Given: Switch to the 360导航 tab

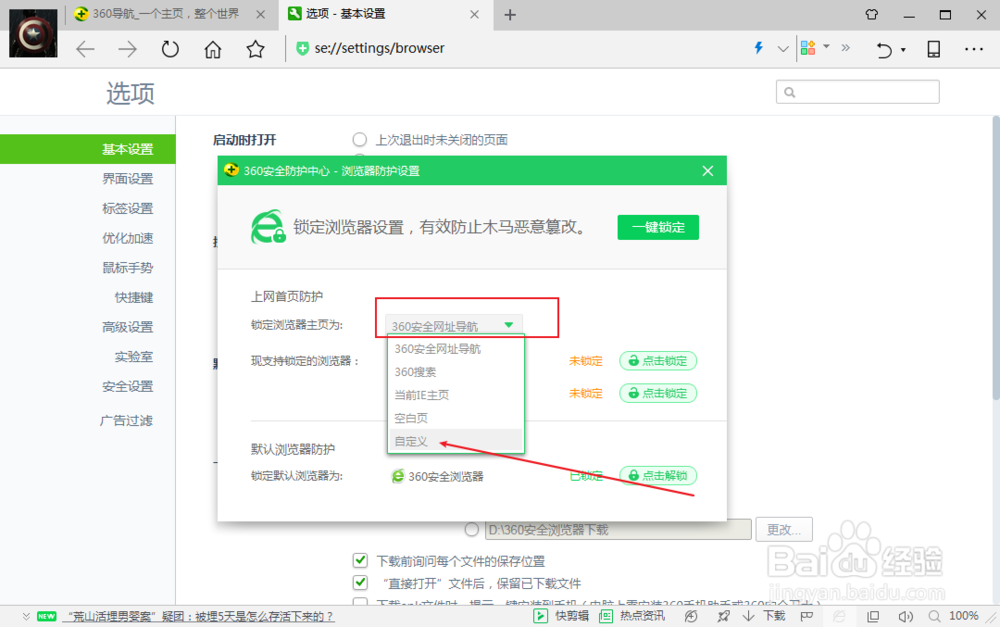Looking at the screenshot, I should [166, 14].
